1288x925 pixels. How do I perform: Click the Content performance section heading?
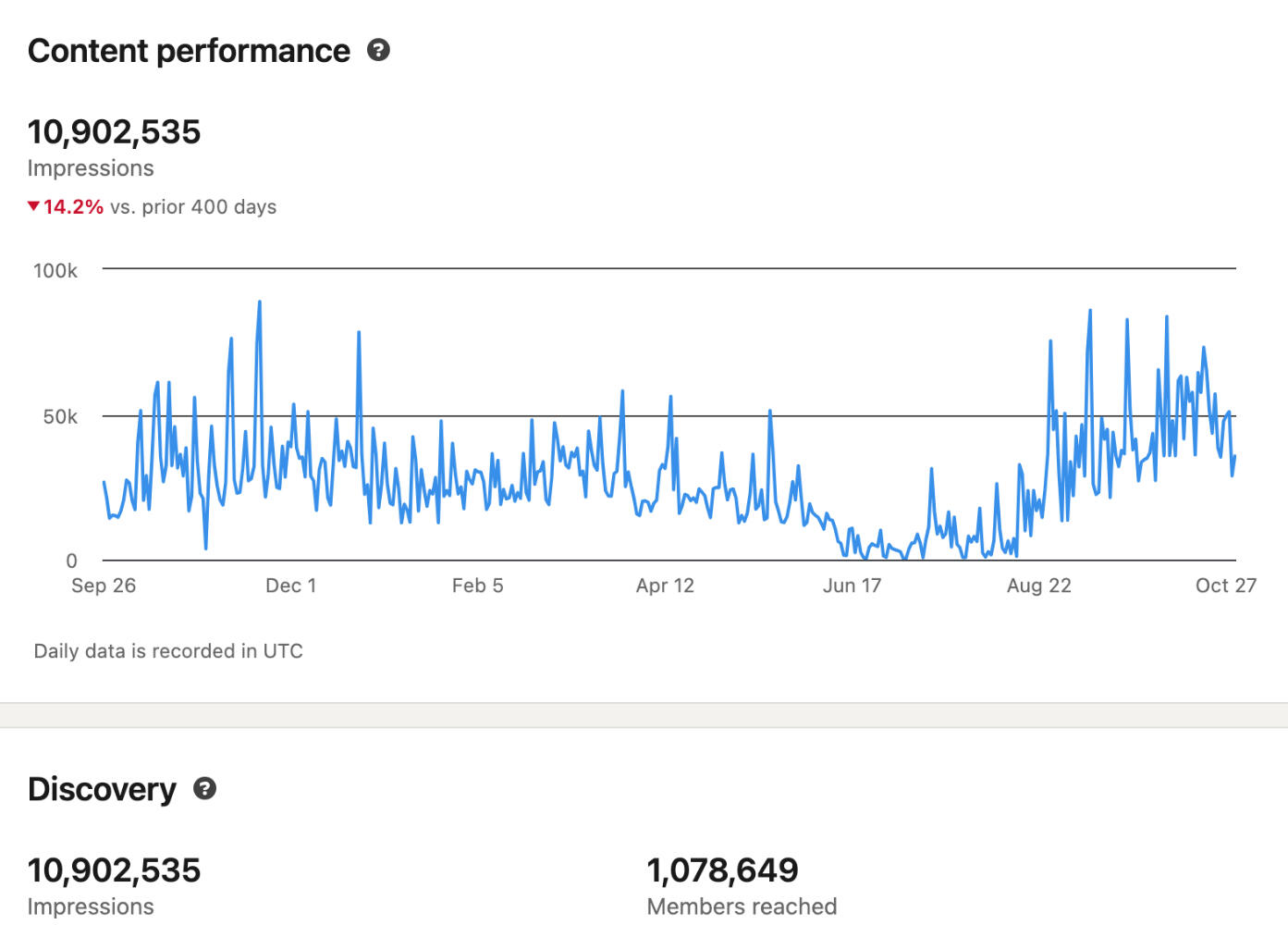click(188, 51)
